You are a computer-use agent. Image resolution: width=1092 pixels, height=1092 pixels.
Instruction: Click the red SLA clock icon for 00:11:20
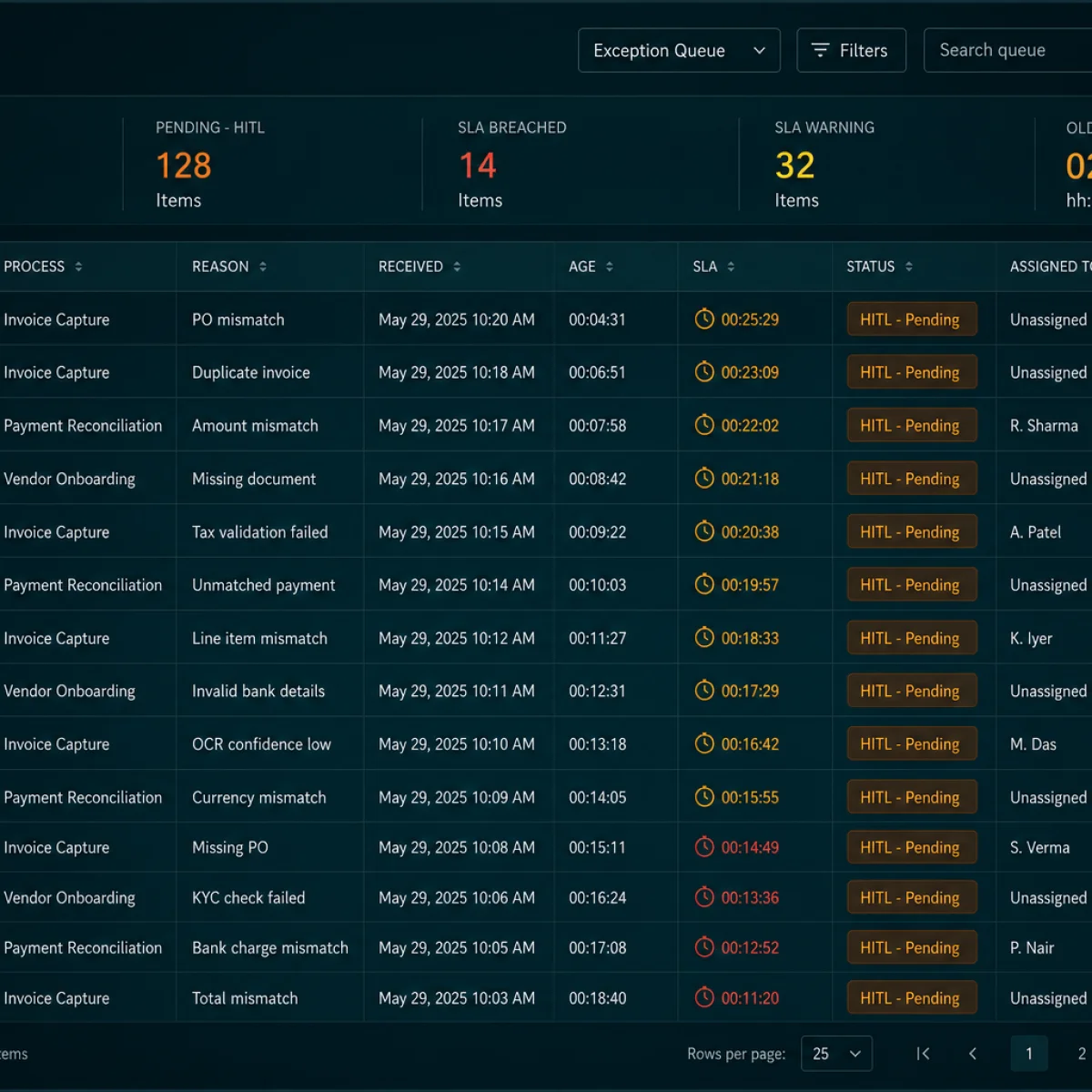(704, 997)
